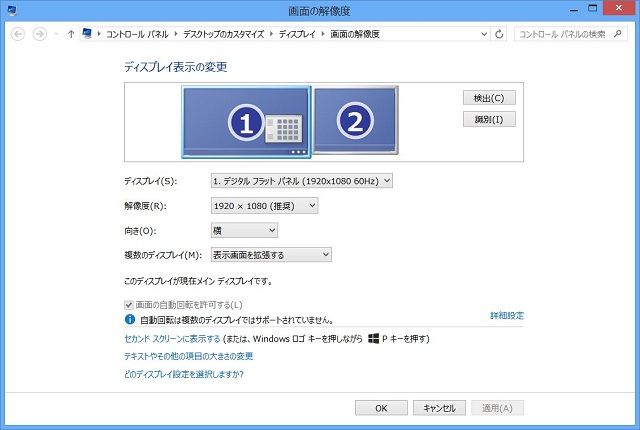This screenshot has width=640, height=430.
Task: Open the セカンド スクリーンに表示する link
Action: [x=172, y=339]
